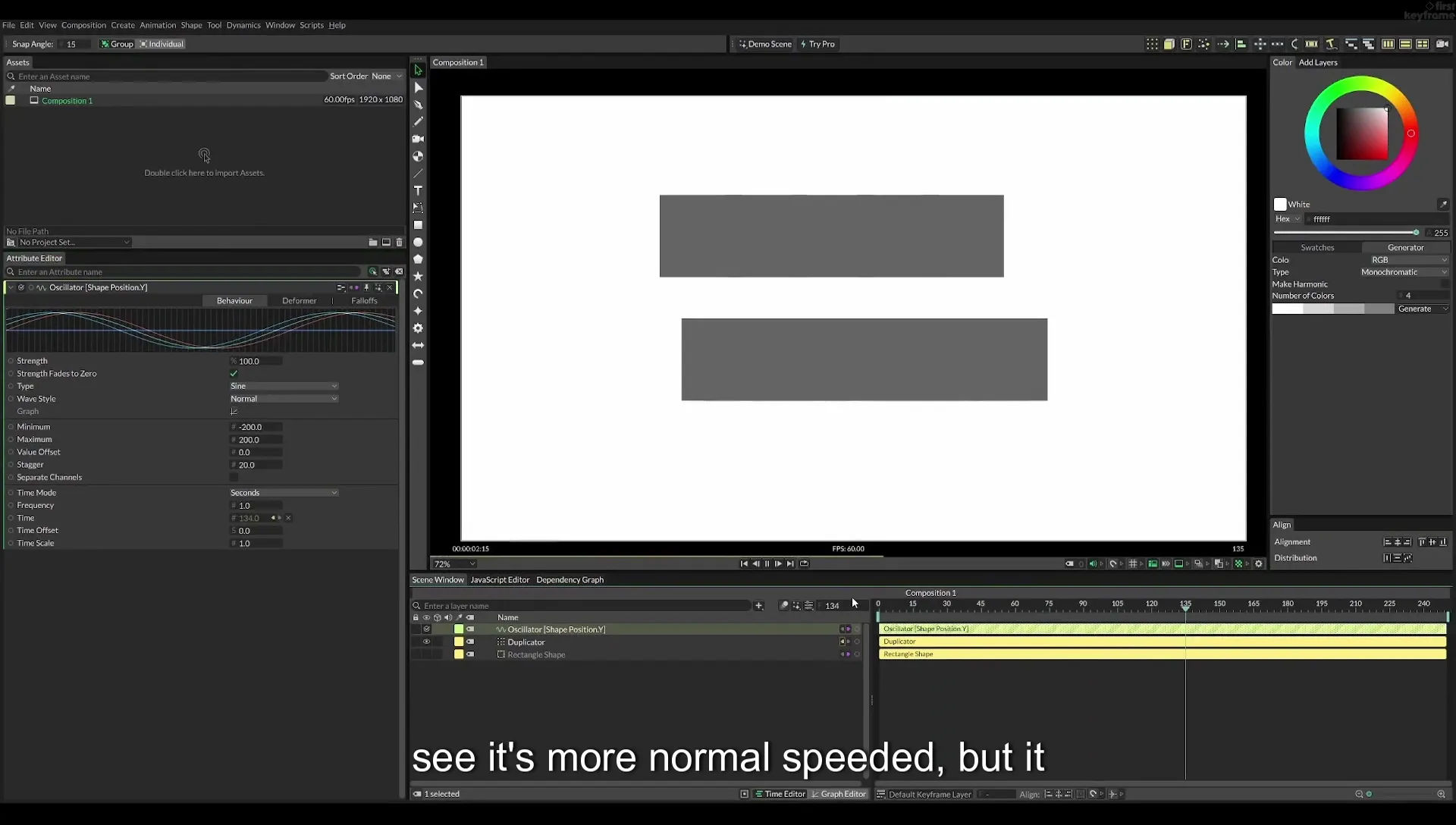The image size is (1456, 825).
Task: Click the eyedropper next to White
Action: pos(1442,205)
